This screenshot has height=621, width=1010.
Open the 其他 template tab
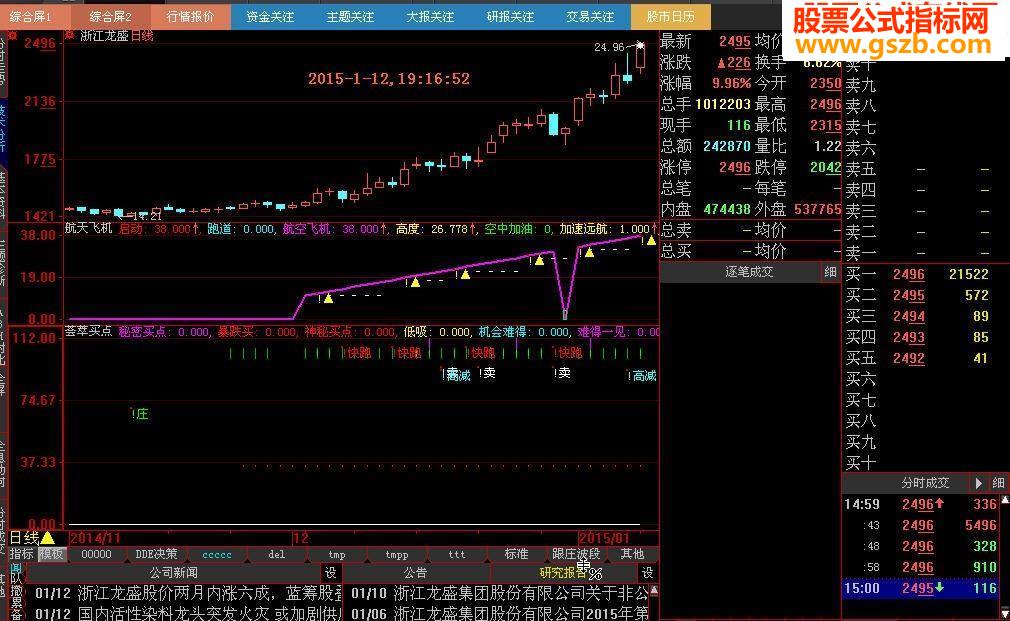(x=633, y=554)
